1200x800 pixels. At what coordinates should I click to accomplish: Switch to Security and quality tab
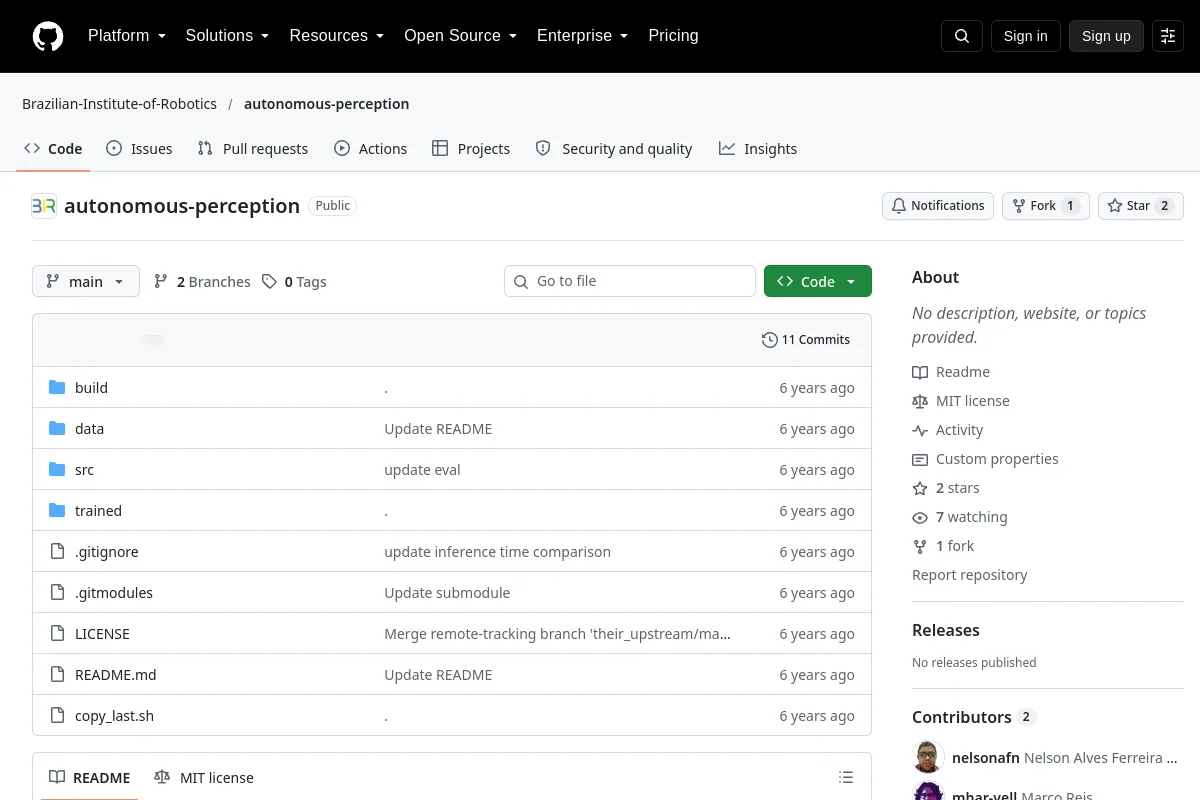614,149
